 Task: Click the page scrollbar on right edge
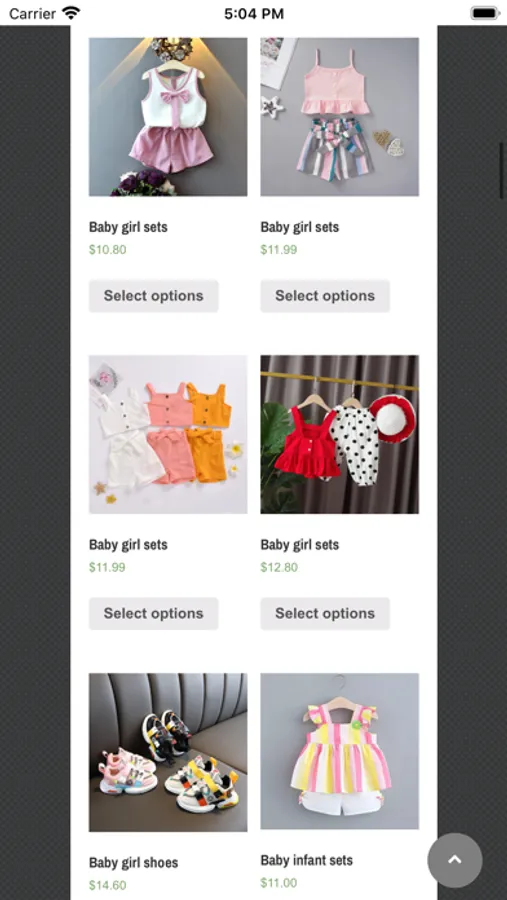(x=501, y=170)
